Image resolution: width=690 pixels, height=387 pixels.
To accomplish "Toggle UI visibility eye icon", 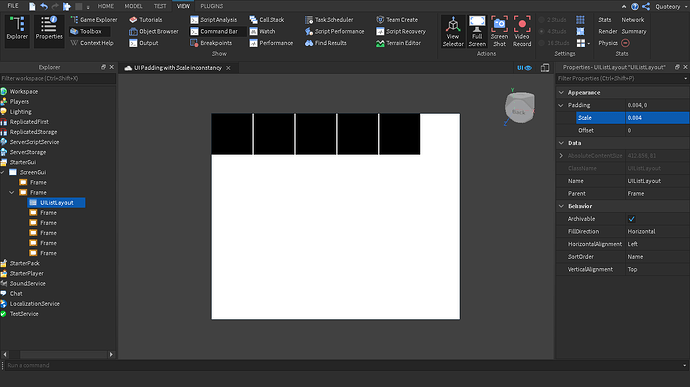I will 525,68.
